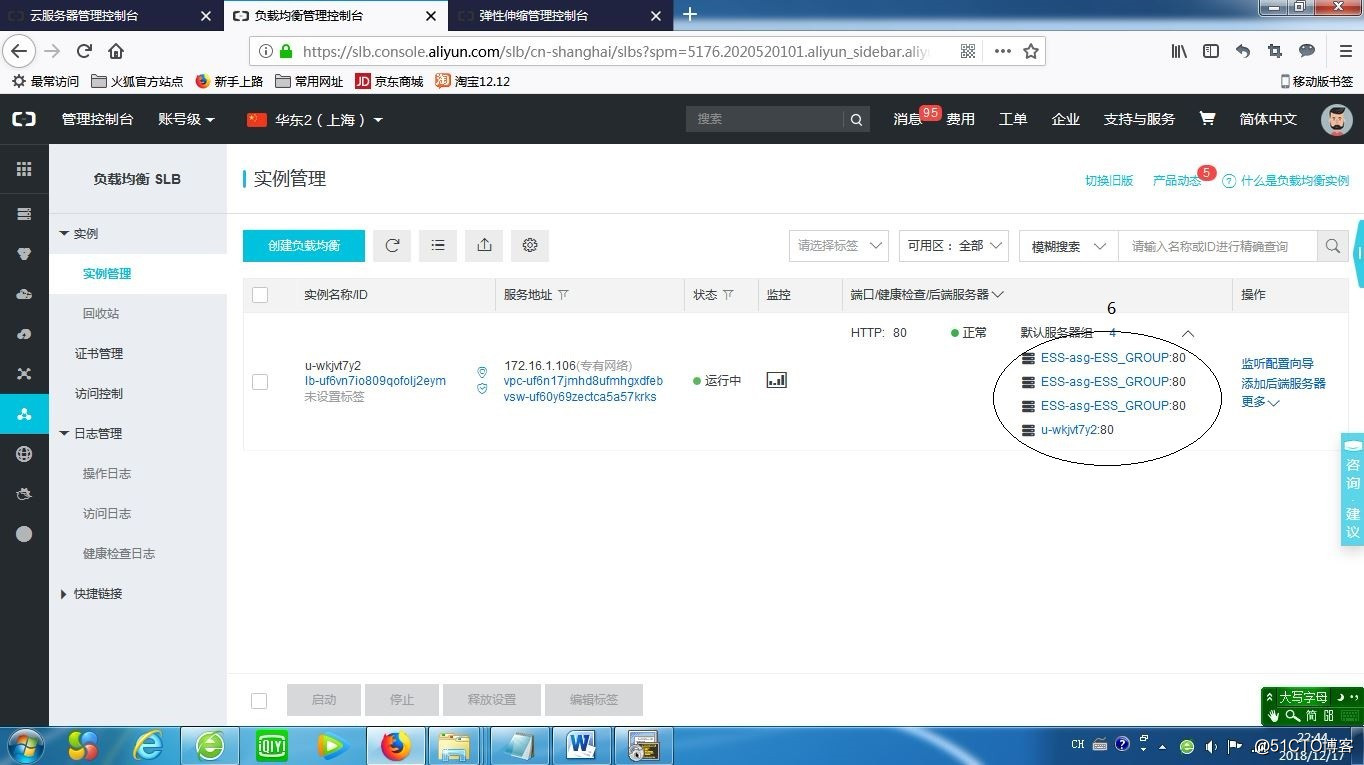Click the search magnifier in instance filter
1364x765 pixels.
click(x=1332, y=246)
